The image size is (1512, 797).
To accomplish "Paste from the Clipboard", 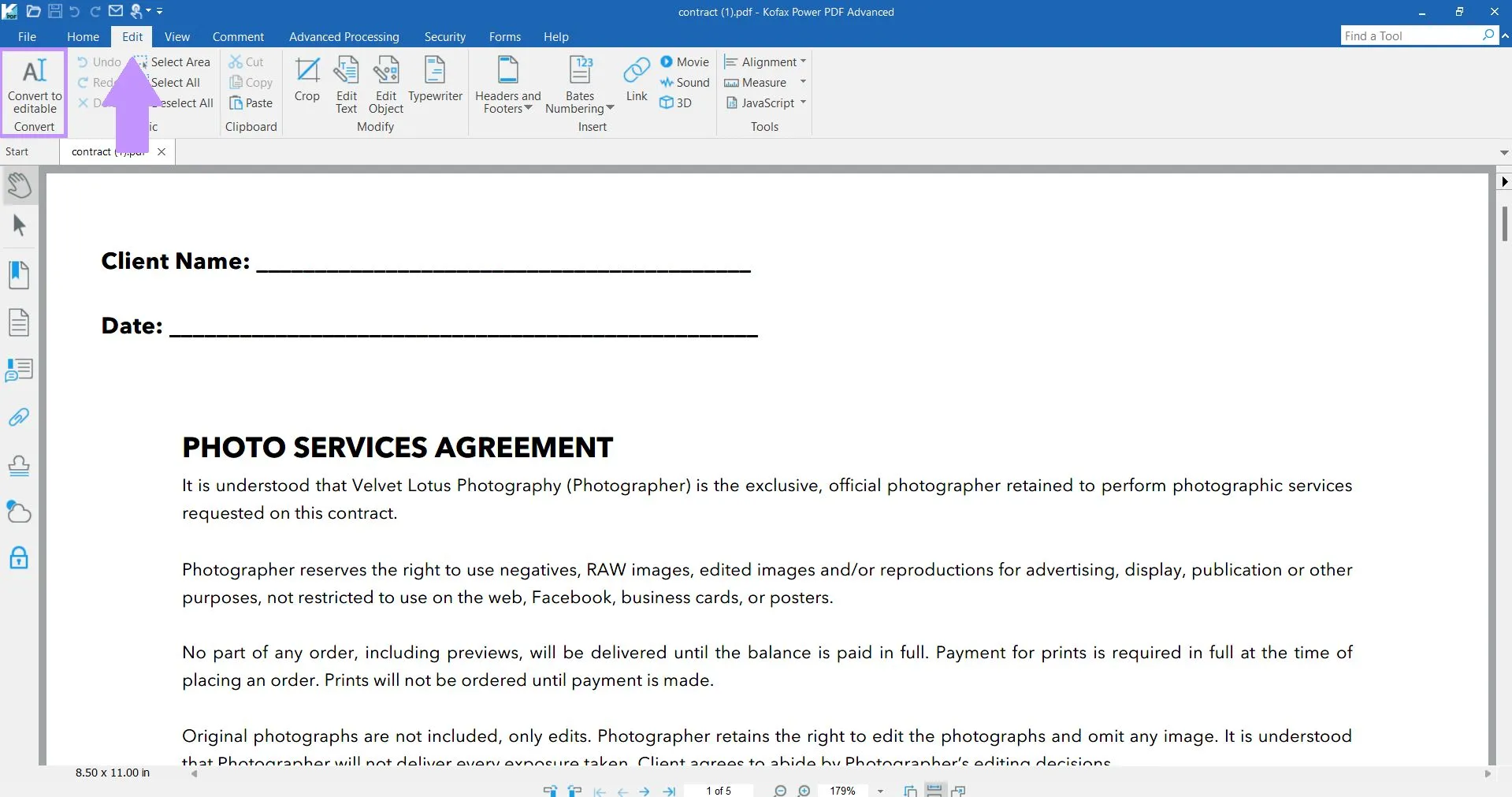I will (x=251, y=102).
